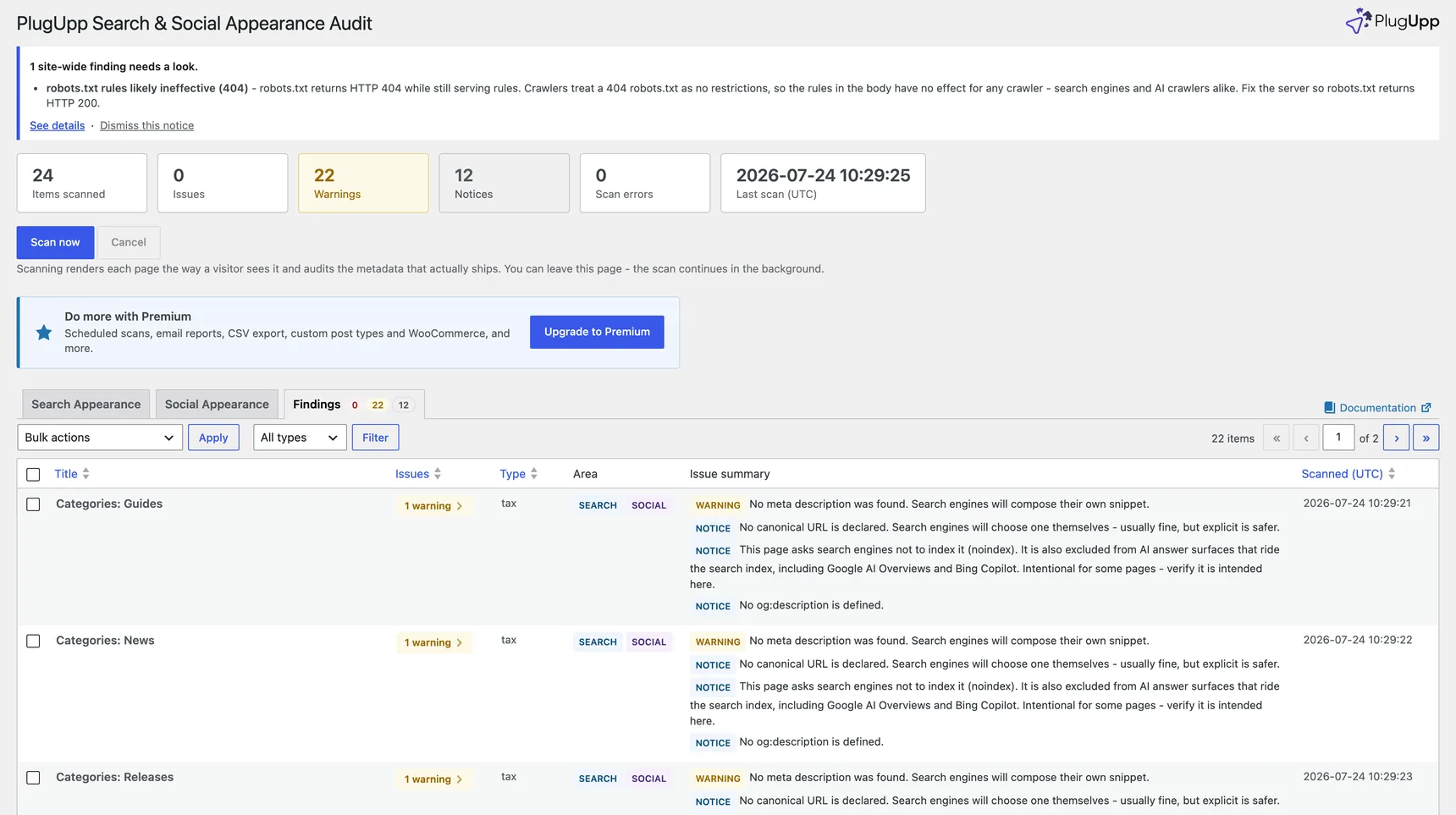Screen dimensions: 1456x815
Task: Open the All types filter dropdown
Action: click(300, 438)
